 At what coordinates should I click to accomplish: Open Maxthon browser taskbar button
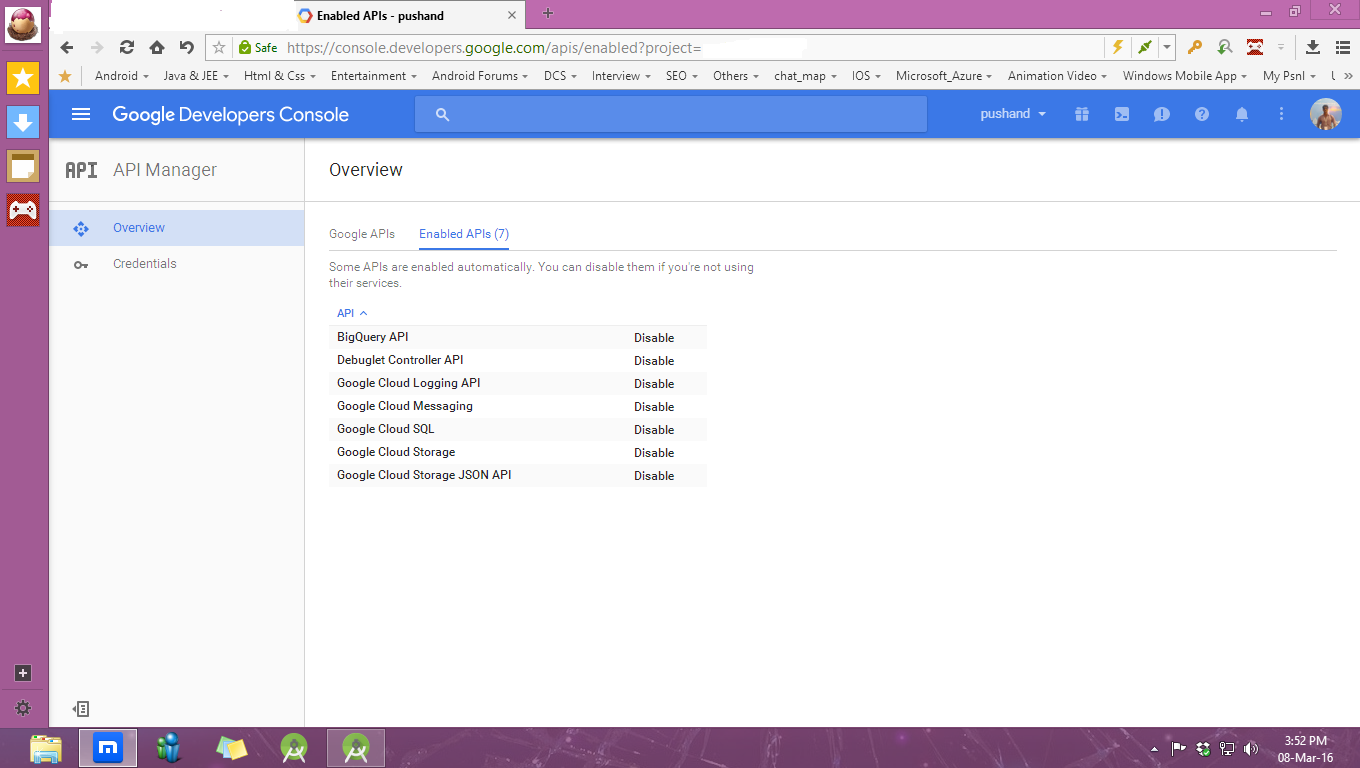pyautogui.click(x=108, y=748)
